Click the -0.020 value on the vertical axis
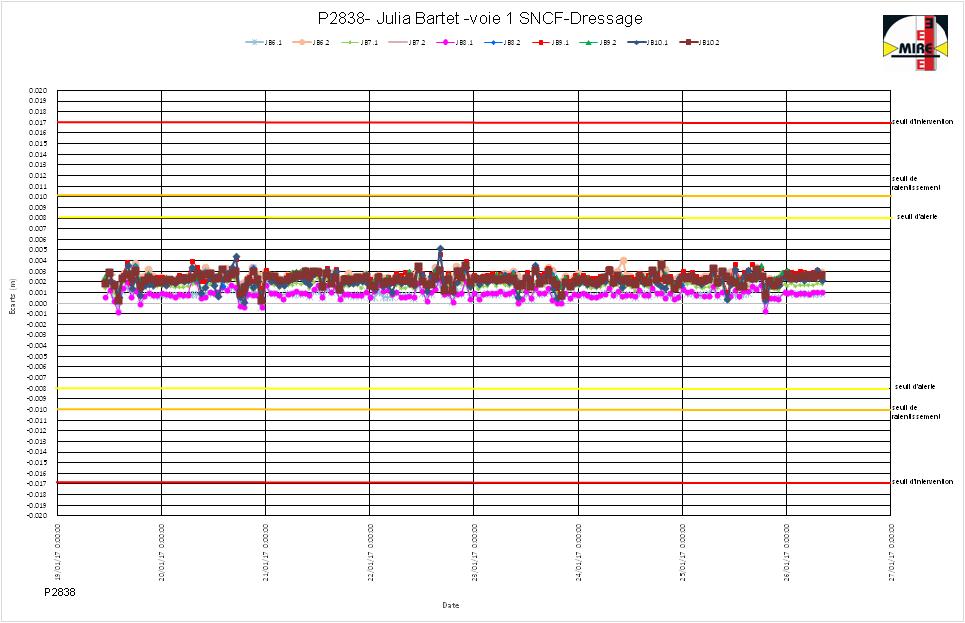The image size is (965, 623). pos(36,516)
